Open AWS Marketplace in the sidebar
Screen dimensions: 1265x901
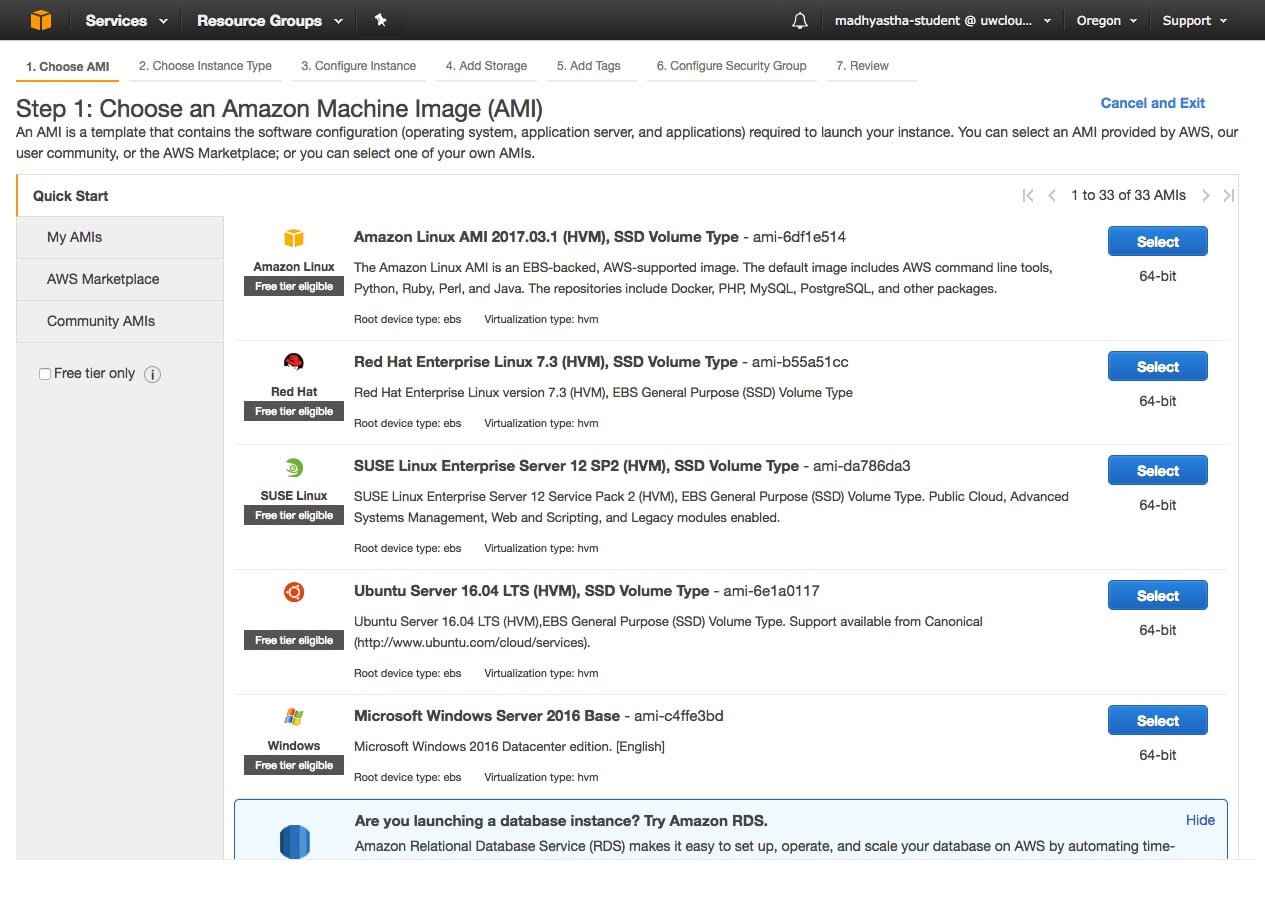click(102, 279)
